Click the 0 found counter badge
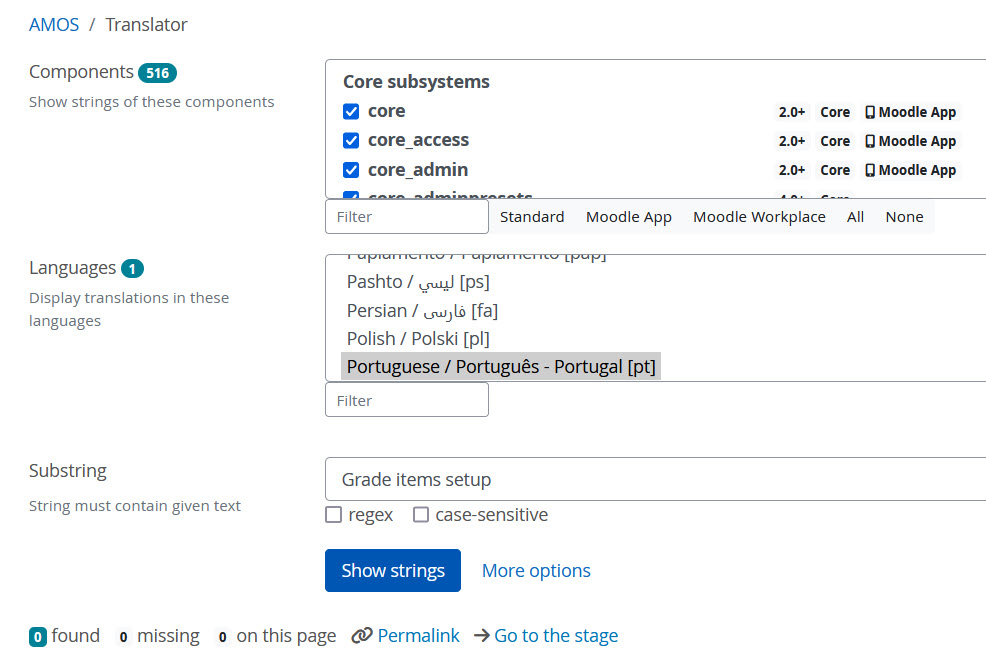Screen dimensions: 986x668 tap(38, 637)
